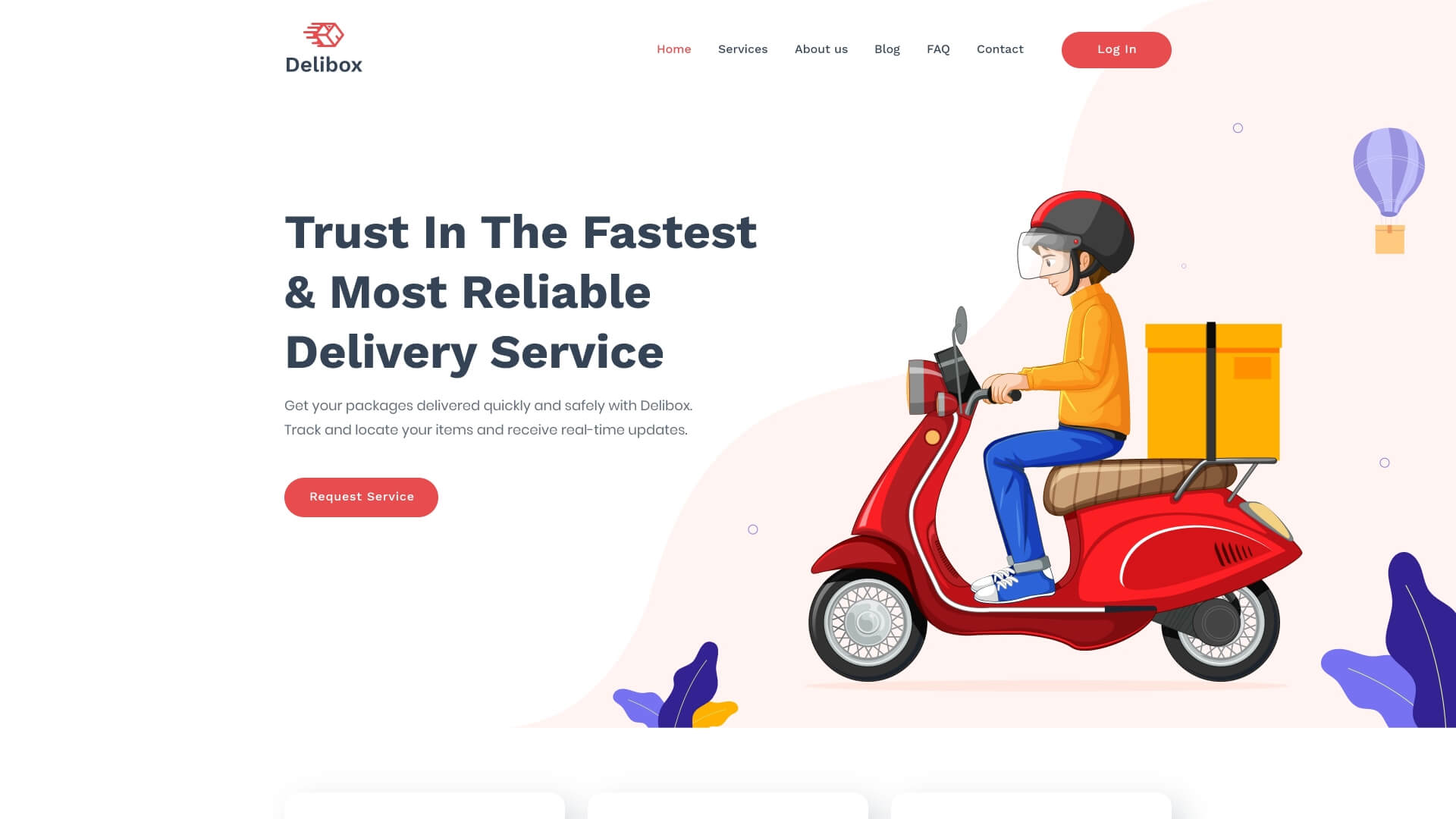Open the About us page
This screenshot has width=1456, height=819.
click(x=821, y=49)
